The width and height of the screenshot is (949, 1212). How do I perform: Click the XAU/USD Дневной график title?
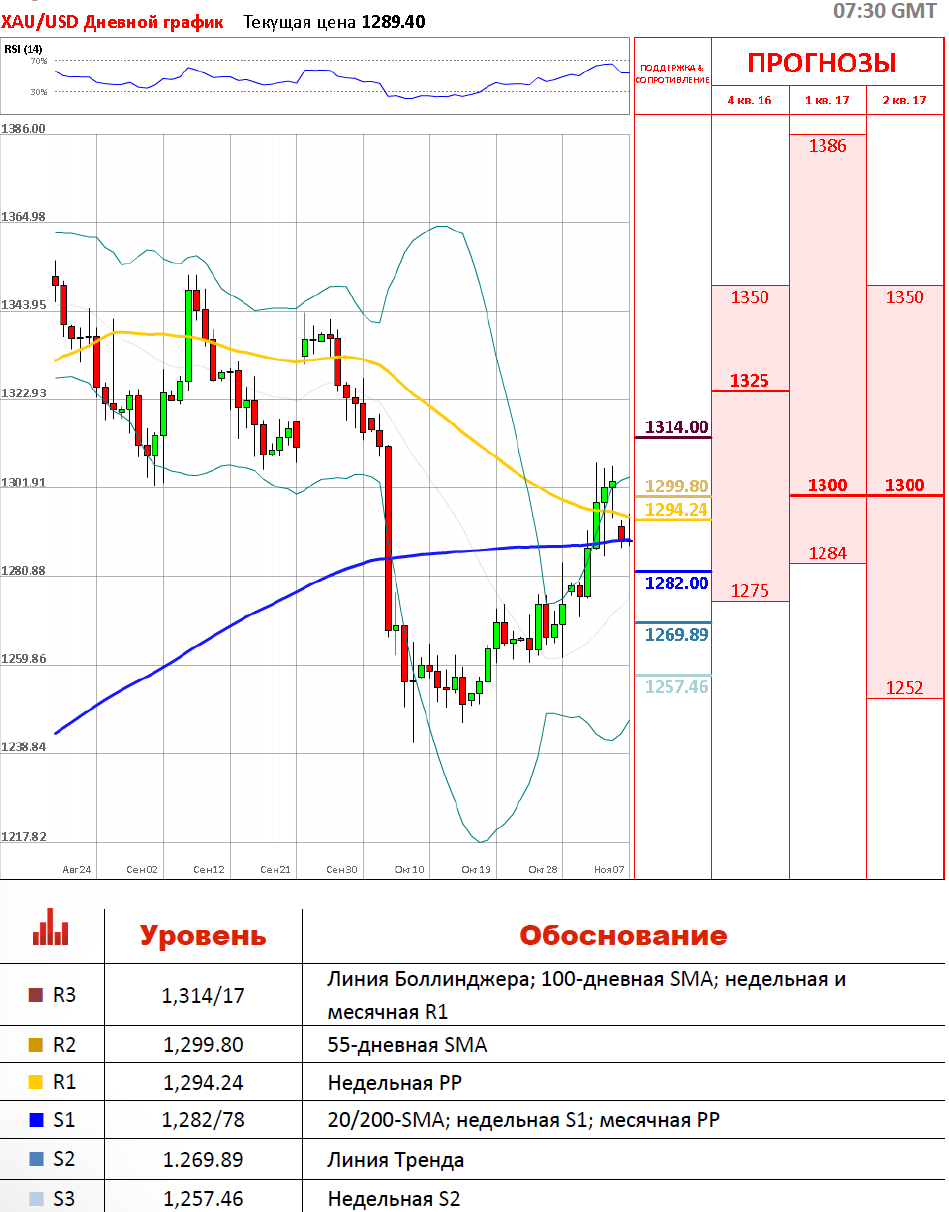point(112,21)
